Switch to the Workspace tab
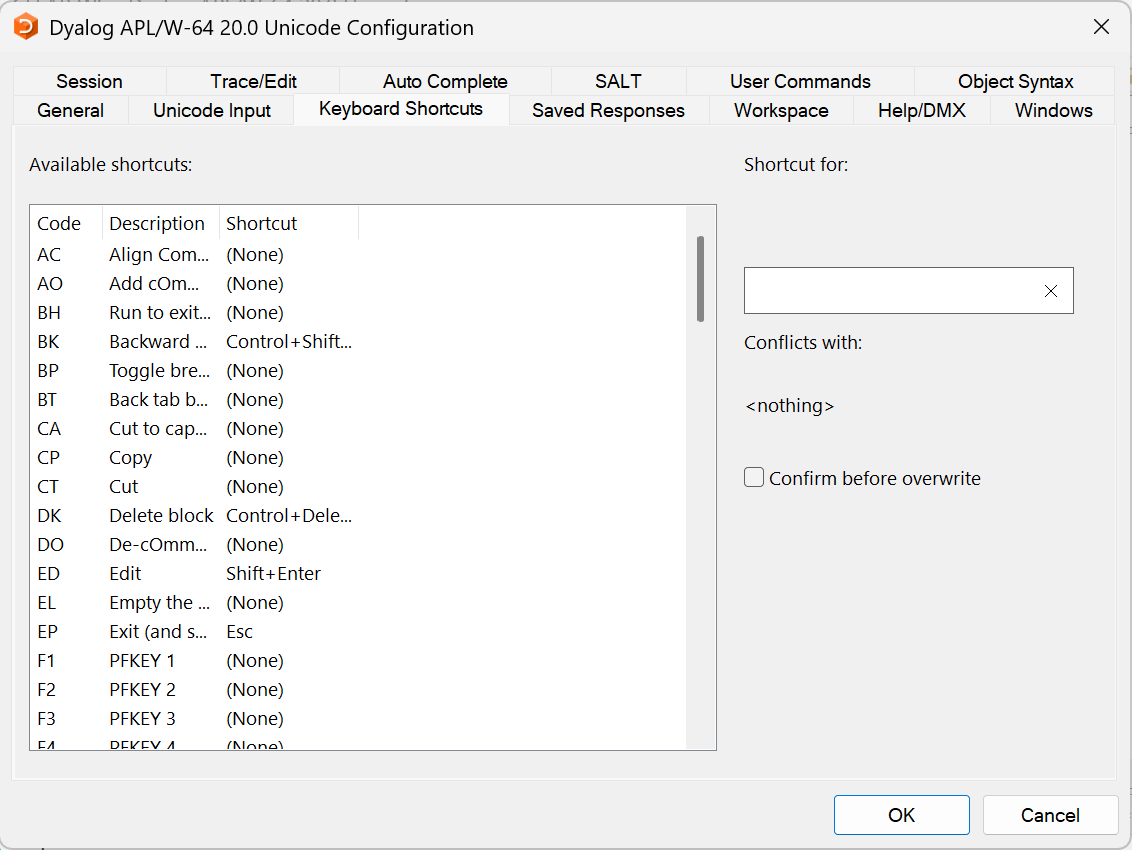Viewport: 1132px width, 850px height. pyautogui.click(x=780, y=110)
